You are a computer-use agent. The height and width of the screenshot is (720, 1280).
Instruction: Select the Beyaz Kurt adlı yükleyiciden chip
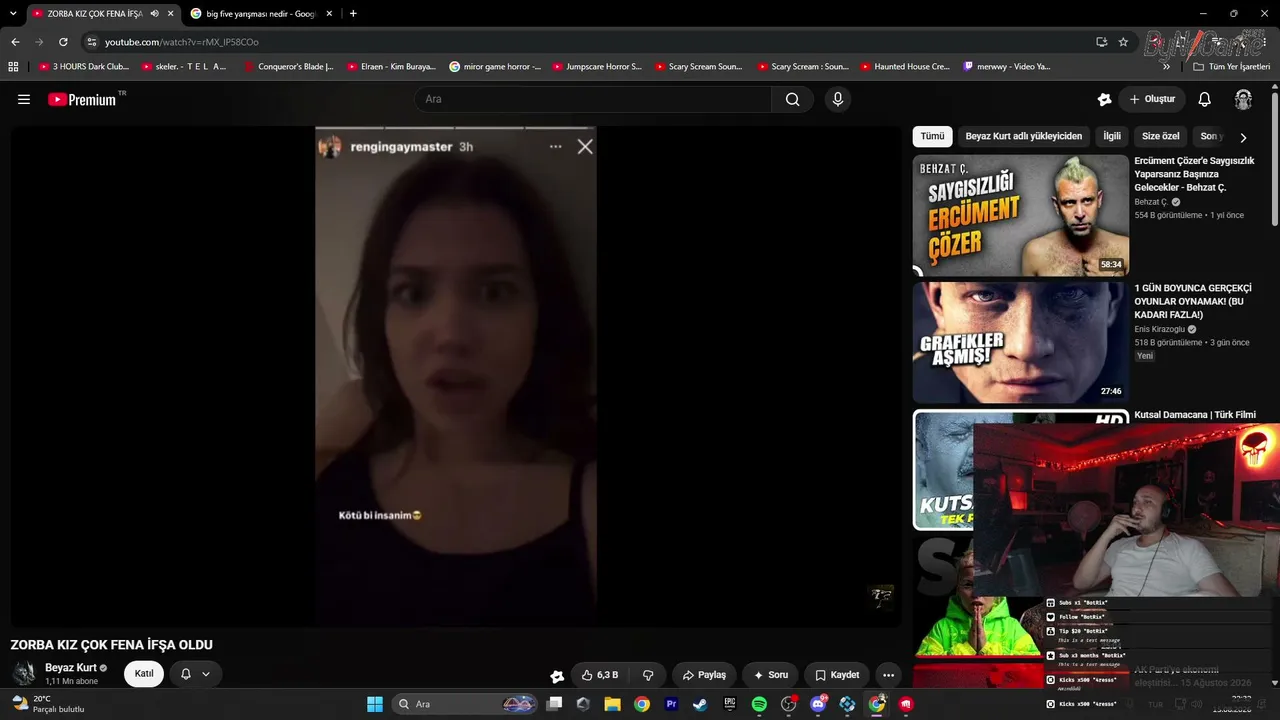tap(1024, 136)
